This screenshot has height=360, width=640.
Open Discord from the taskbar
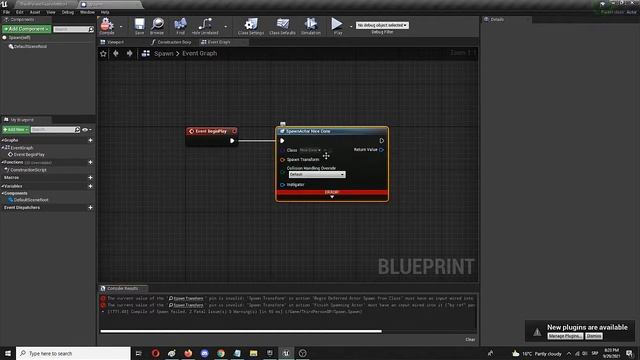tap(204, 353)
